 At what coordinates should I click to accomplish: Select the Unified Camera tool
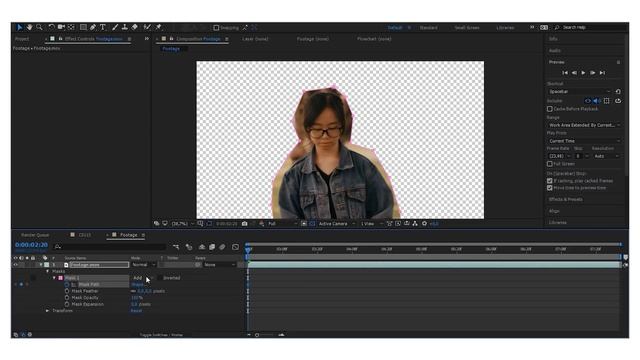click(61, 27)
